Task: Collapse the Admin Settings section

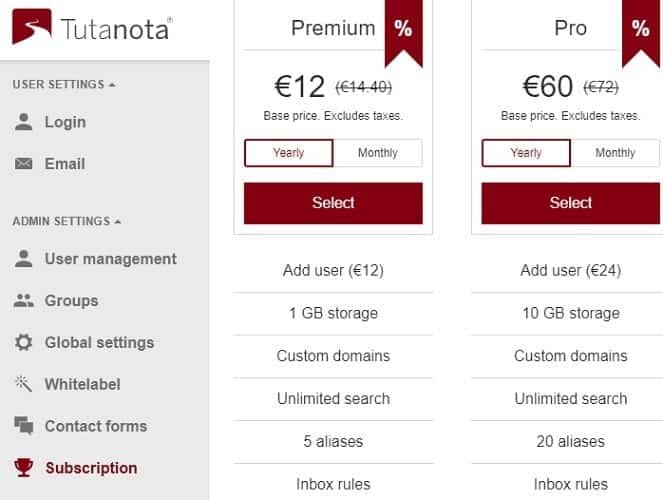Action: click(67, 221)
